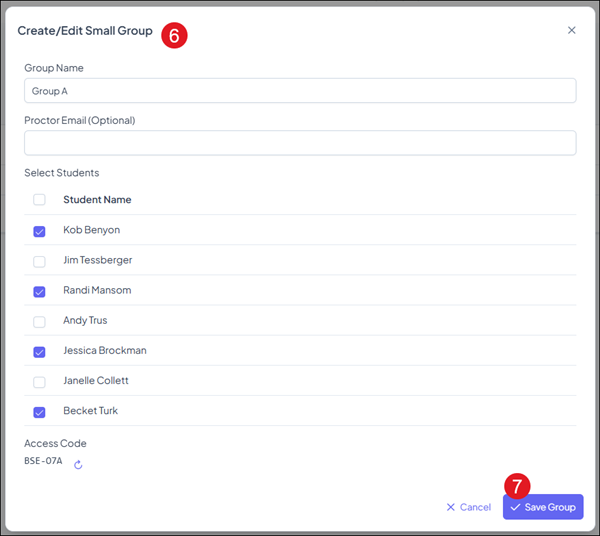Viewport: 600px width, 536px height.
Task: Click the Save Group button
Action: (543, 507)
